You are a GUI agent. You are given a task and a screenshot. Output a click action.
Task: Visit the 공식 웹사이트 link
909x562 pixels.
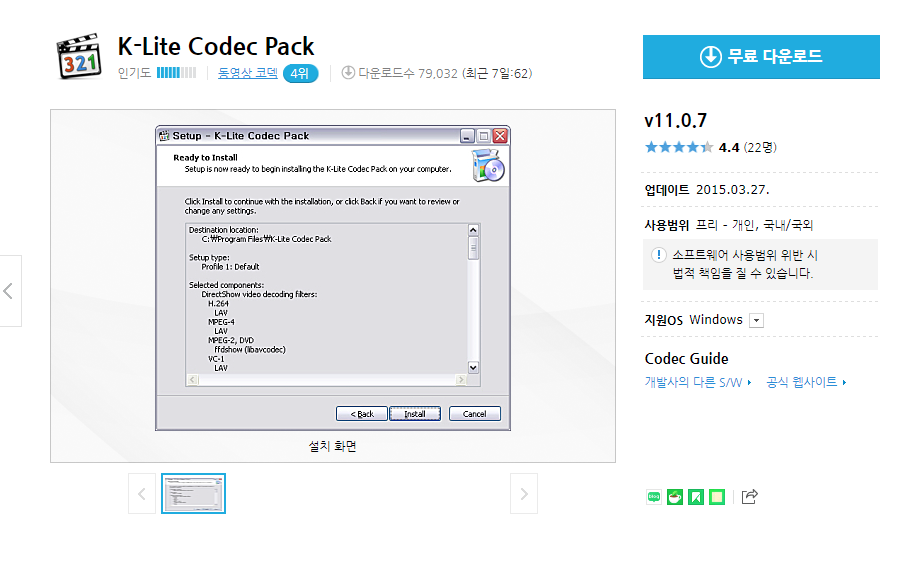point(806,382)
